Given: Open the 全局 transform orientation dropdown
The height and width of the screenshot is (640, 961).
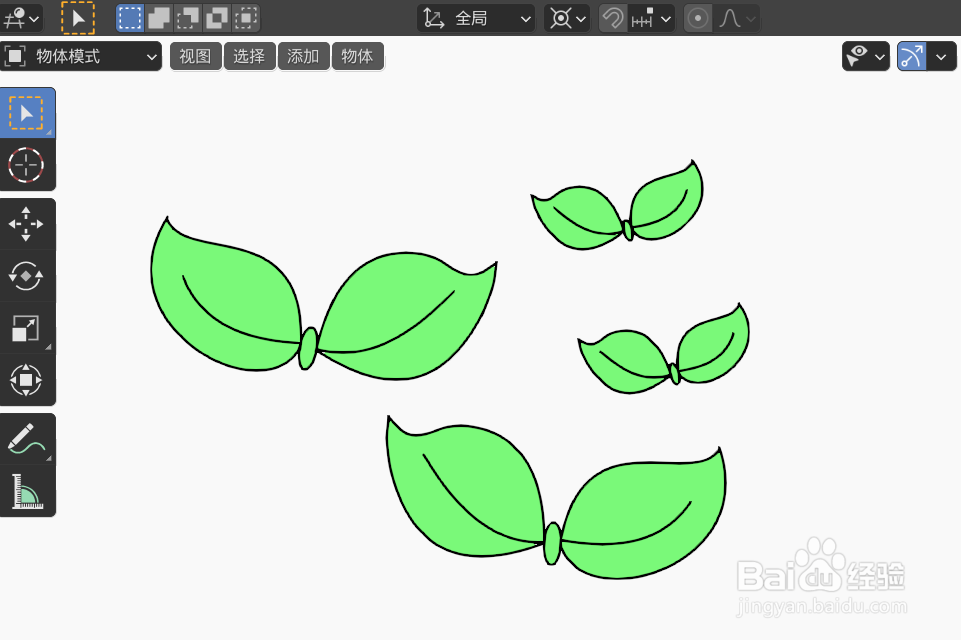Looking at the screenshot, I should (x=476, y=17).
